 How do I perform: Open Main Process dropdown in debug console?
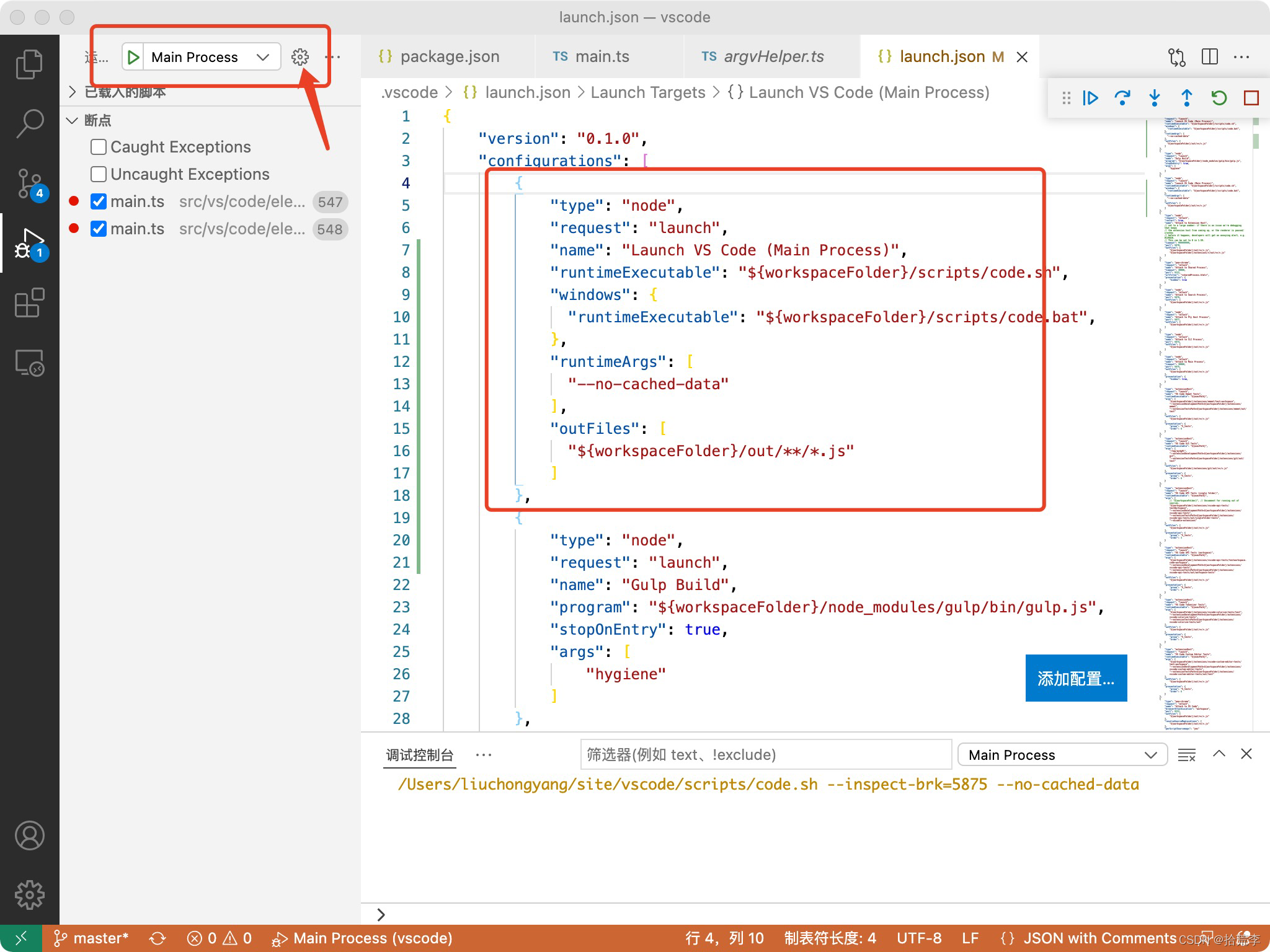coord(1062,755)
